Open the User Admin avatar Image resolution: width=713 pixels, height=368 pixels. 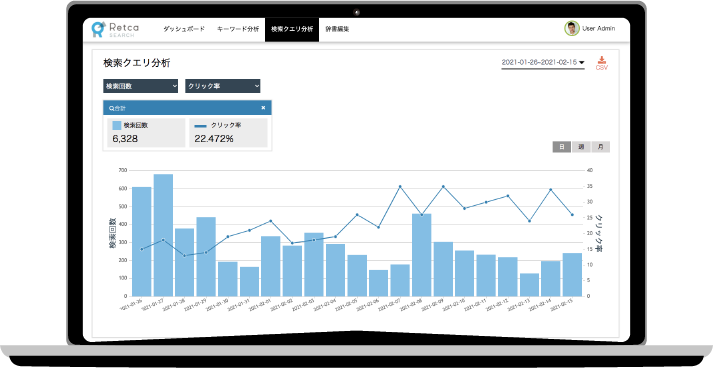click(572, 28)
